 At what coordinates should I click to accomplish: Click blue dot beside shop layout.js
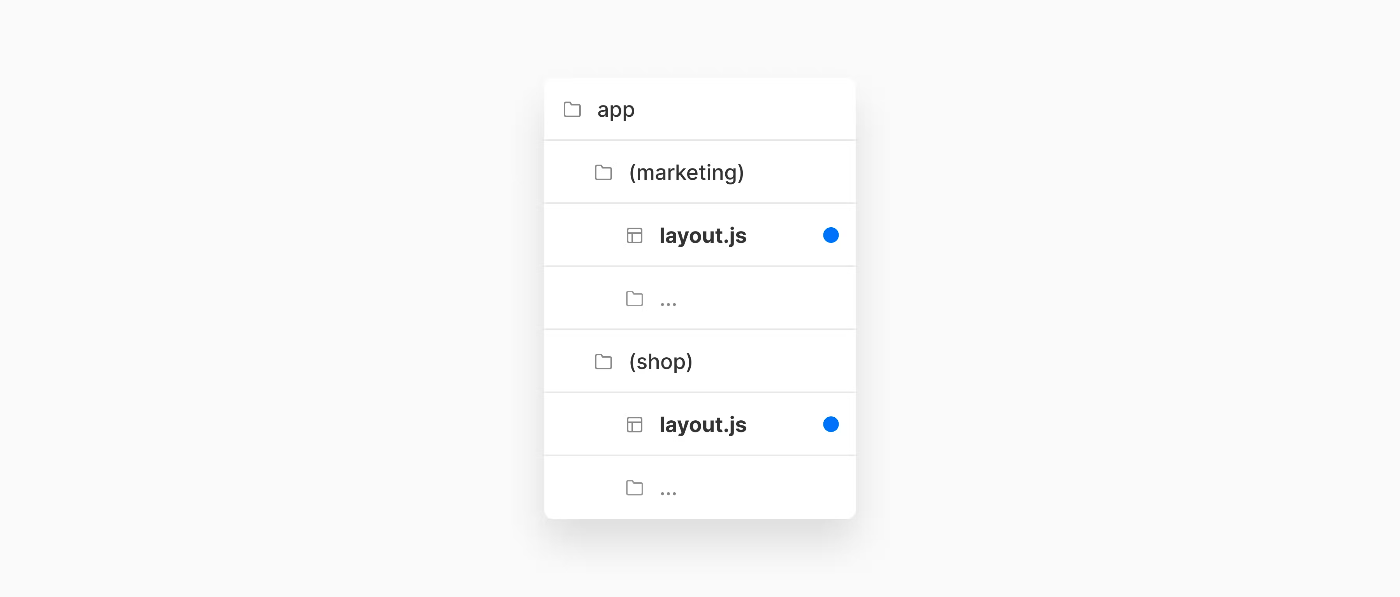(831, 424)
